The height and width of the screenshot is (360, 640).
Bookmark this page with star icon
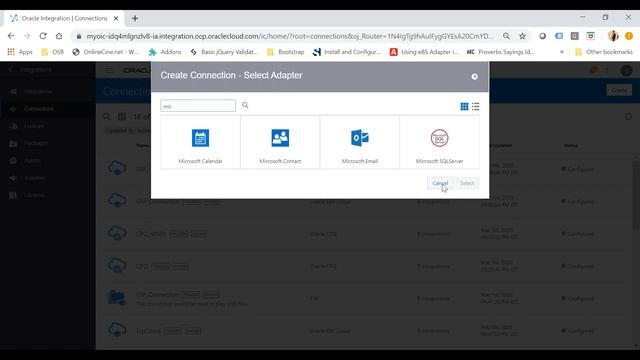pyautogui.click(x=522, y=36)
